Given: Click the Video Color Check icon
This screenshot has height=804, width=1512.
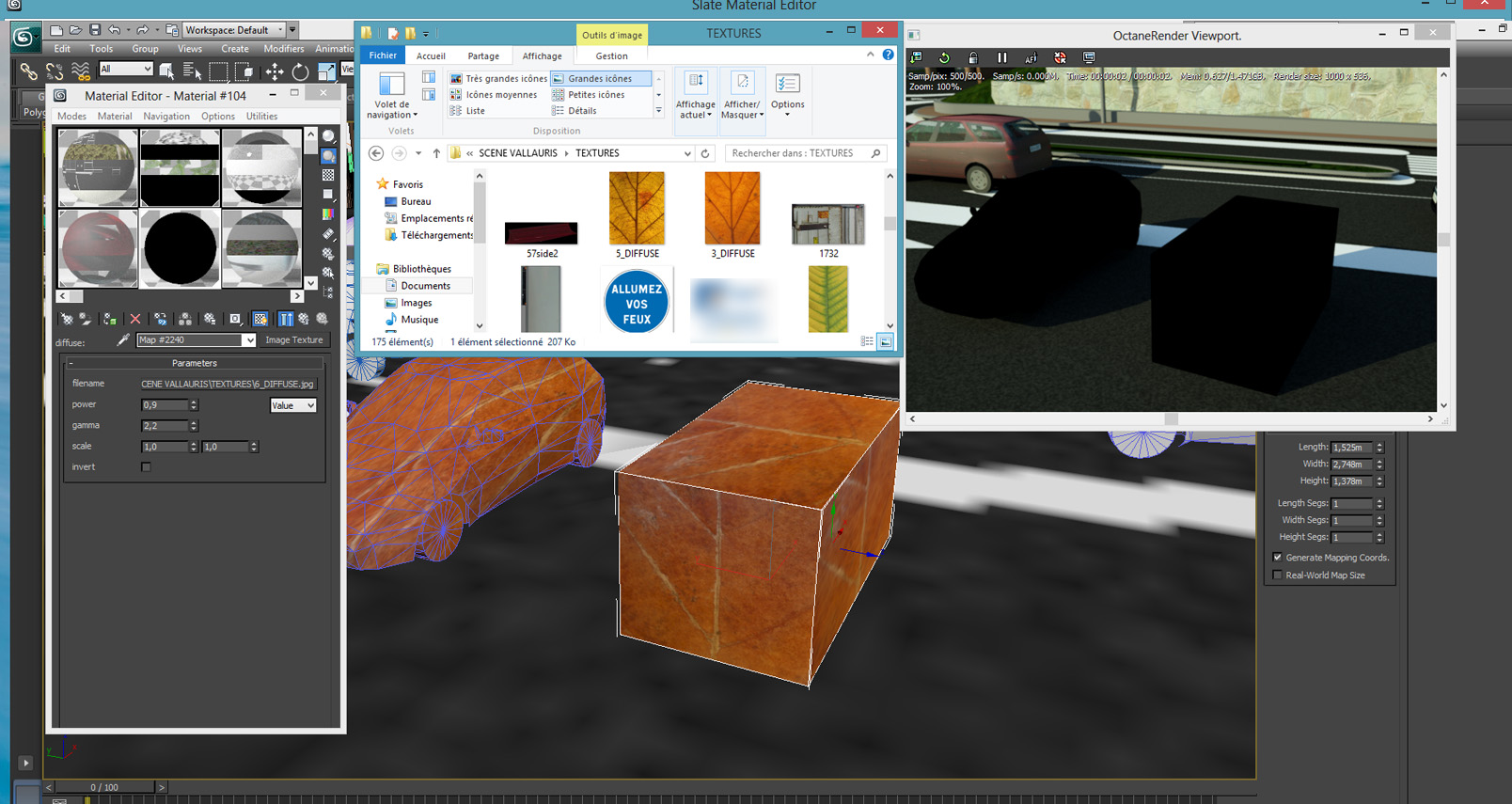Looking at the screenshot, I should pyautogui.click(x=328, y=214).
